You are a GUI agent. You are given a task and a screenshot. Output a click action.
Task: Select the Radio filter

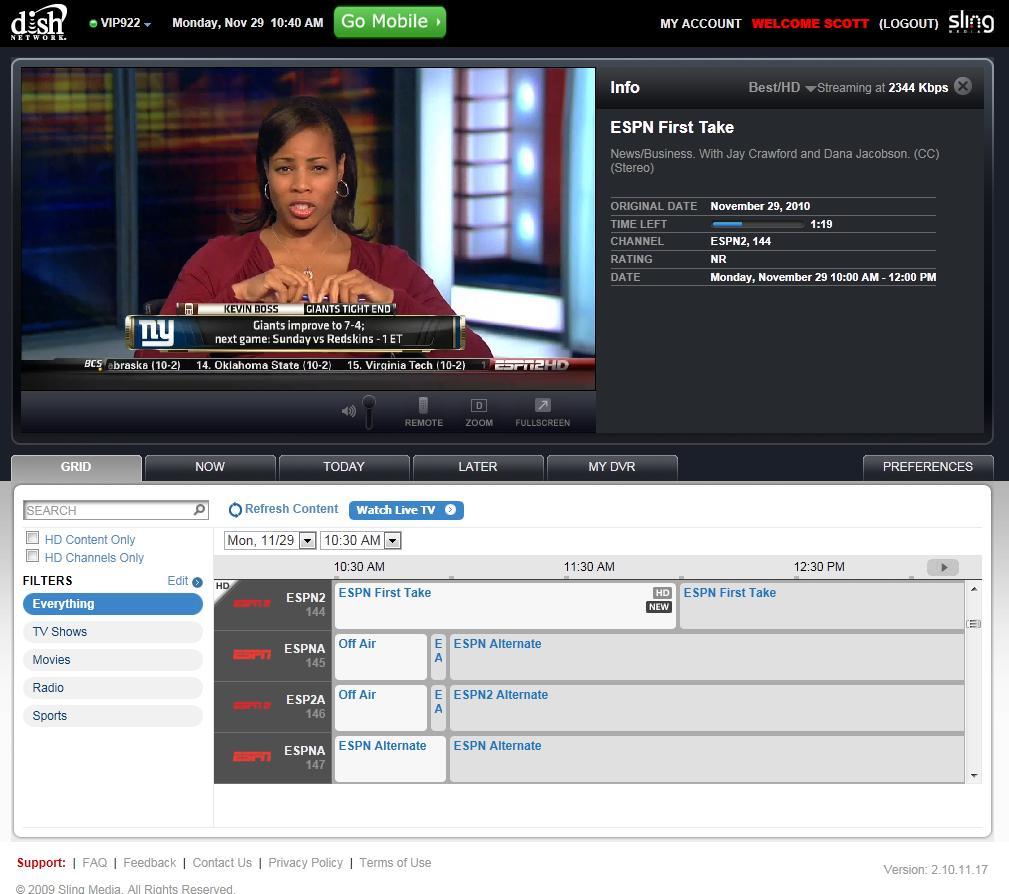(113, 688)
